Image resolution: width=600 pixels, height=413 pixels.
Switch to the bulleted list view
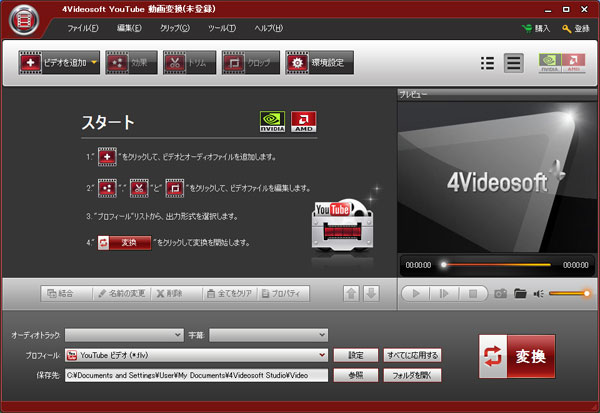(x=488, y=63)
